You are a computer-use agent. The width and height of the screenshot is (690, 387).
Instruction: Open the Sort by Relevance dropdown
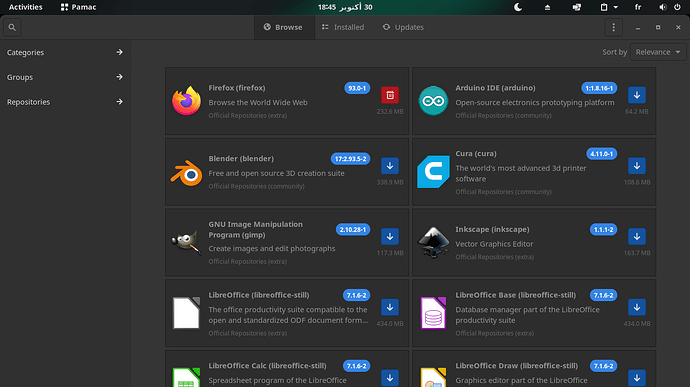click(658, 52)
